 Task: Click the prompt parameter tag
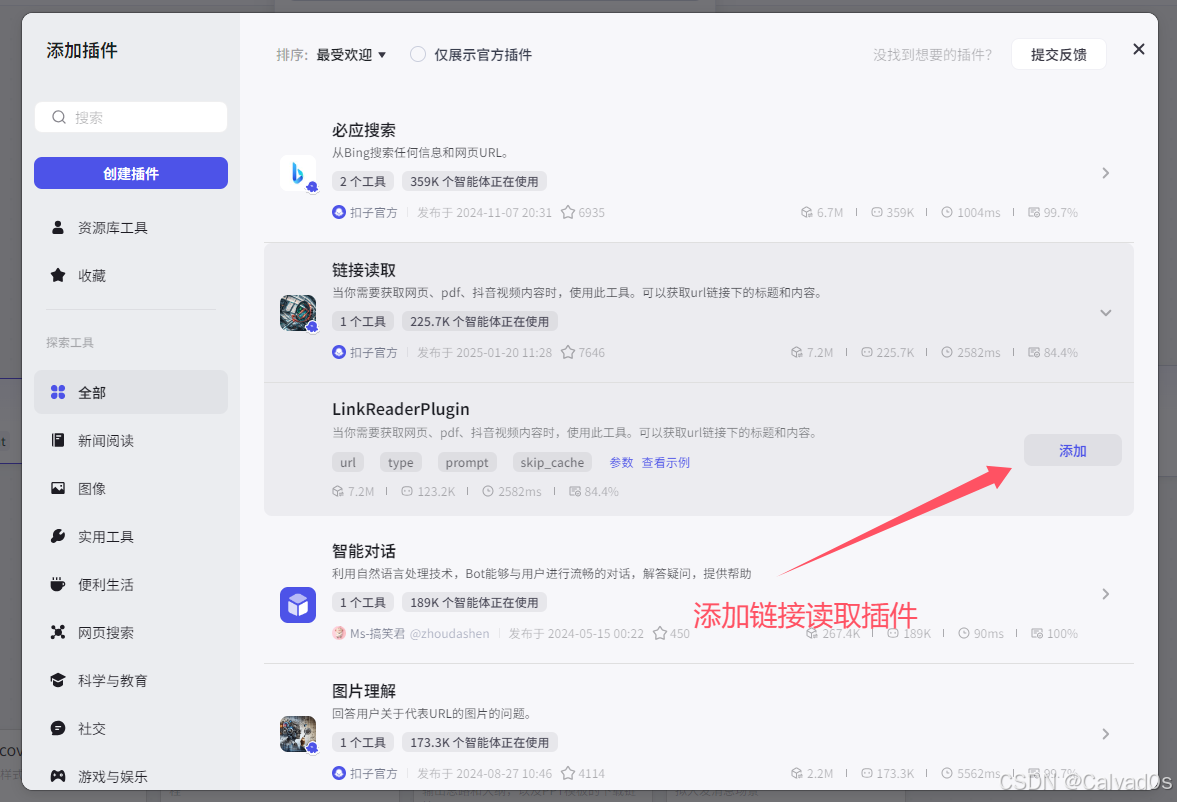467,463
